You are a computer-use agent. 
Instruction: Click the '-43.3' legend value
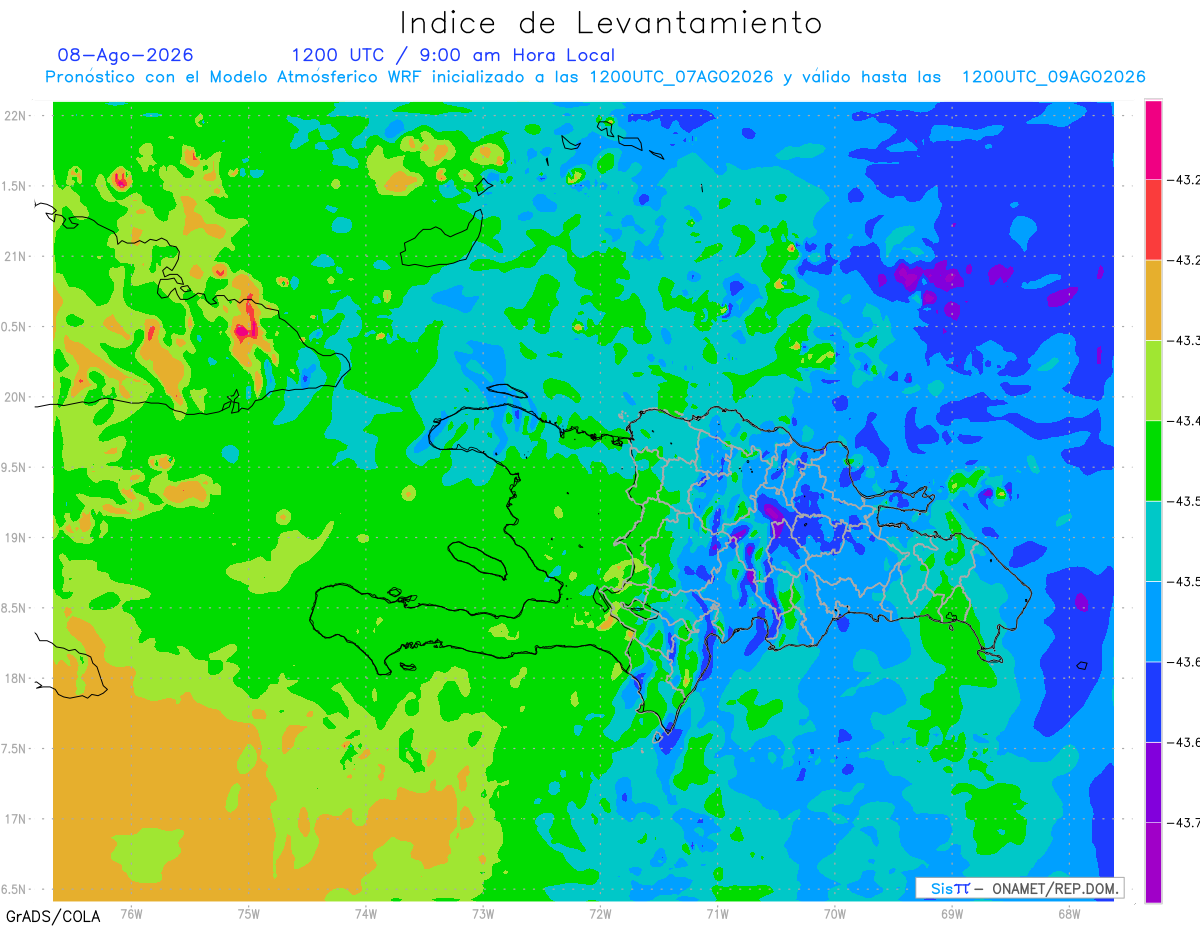click(1183, 341)
